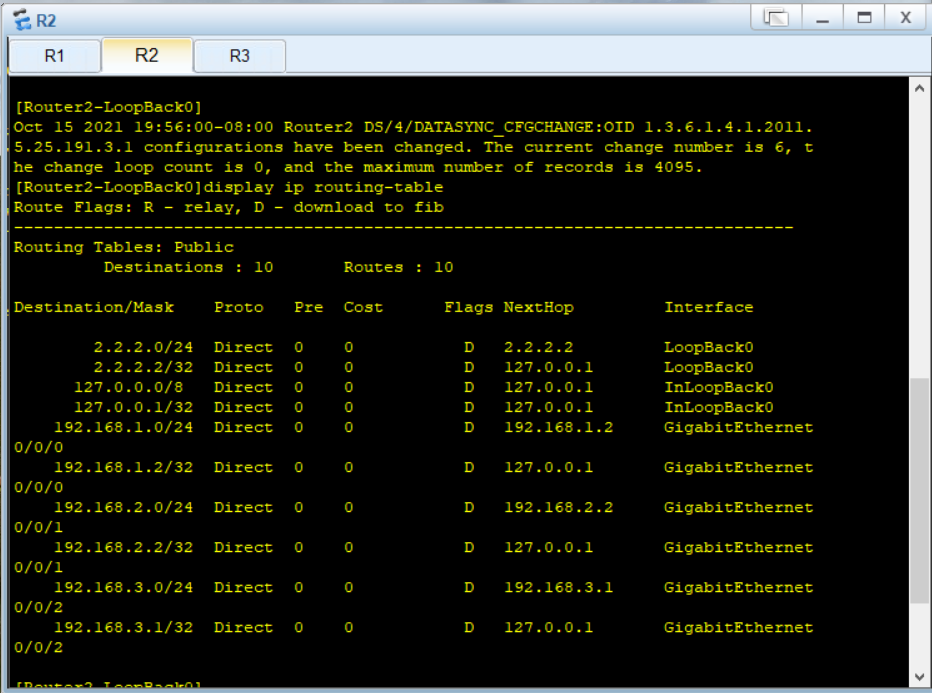Viewport: 932px width, 693px height.
Task: Click the 2.2.2.0/24 destination entry
Action: click(143, 347)
